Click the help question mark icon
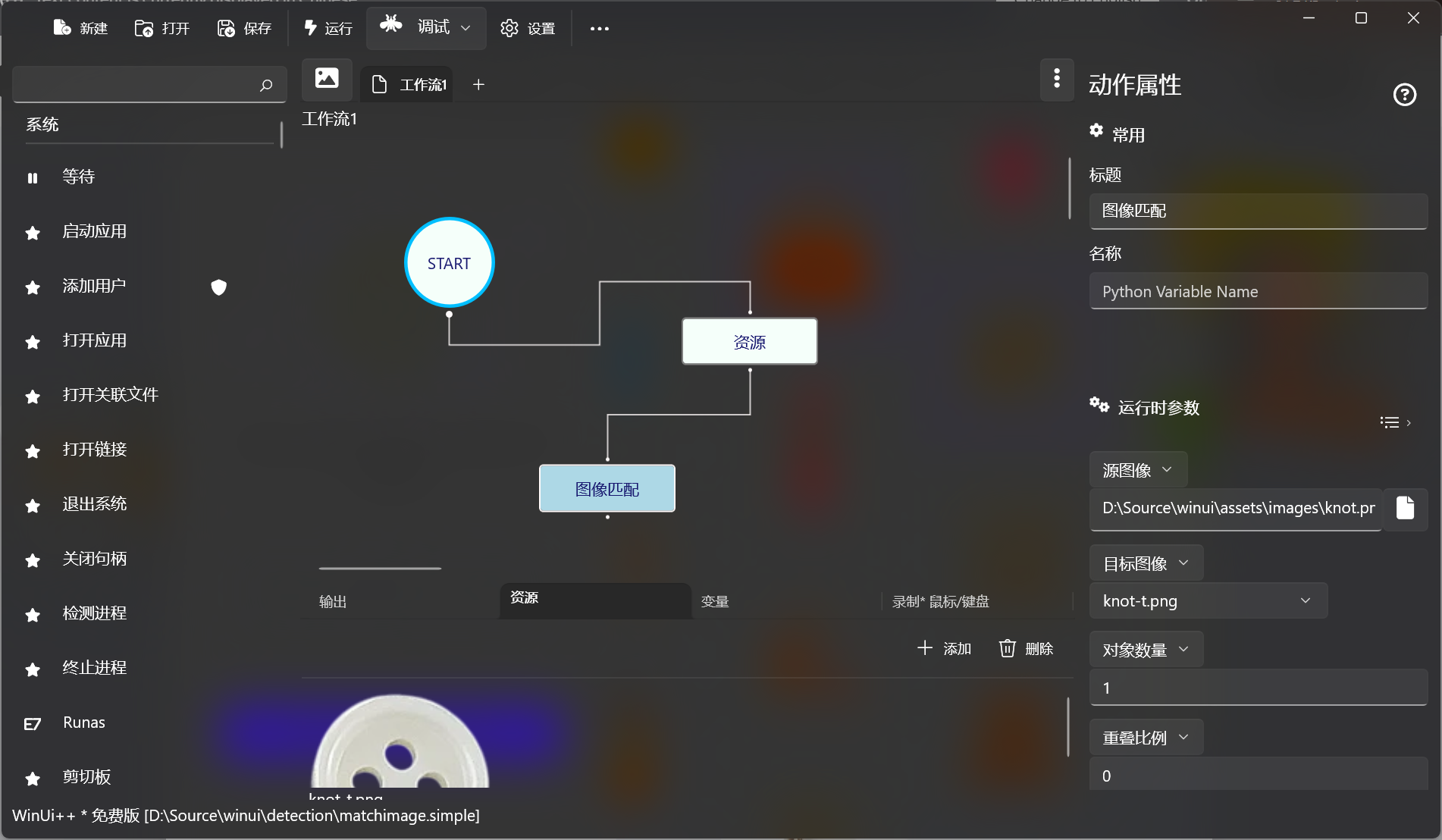The height and width of the screenshot is (840, 1442). [1404, 95]
